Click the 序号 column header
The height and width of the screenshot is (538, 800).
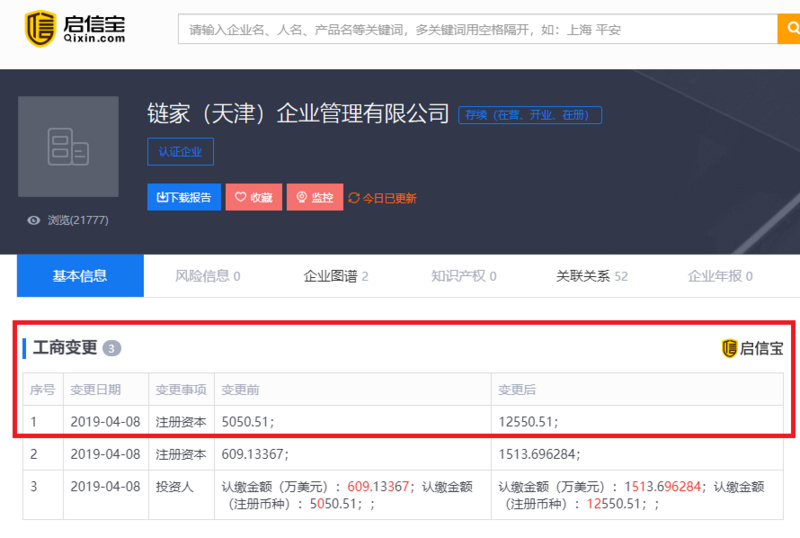42,390
